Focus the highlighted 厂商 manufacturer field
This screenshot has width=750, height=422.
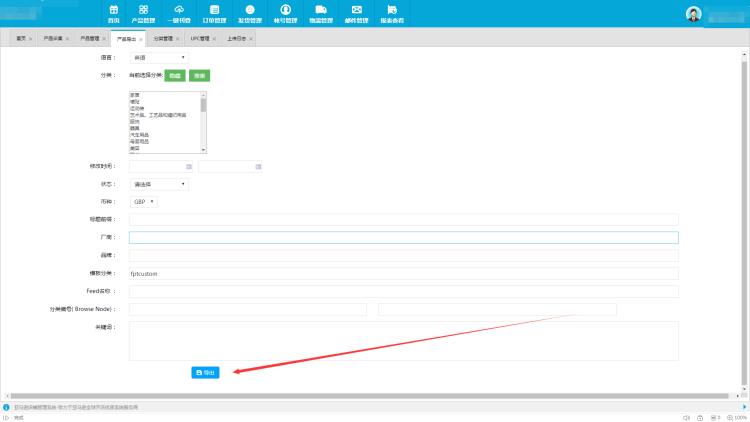(x=404, y=238)
